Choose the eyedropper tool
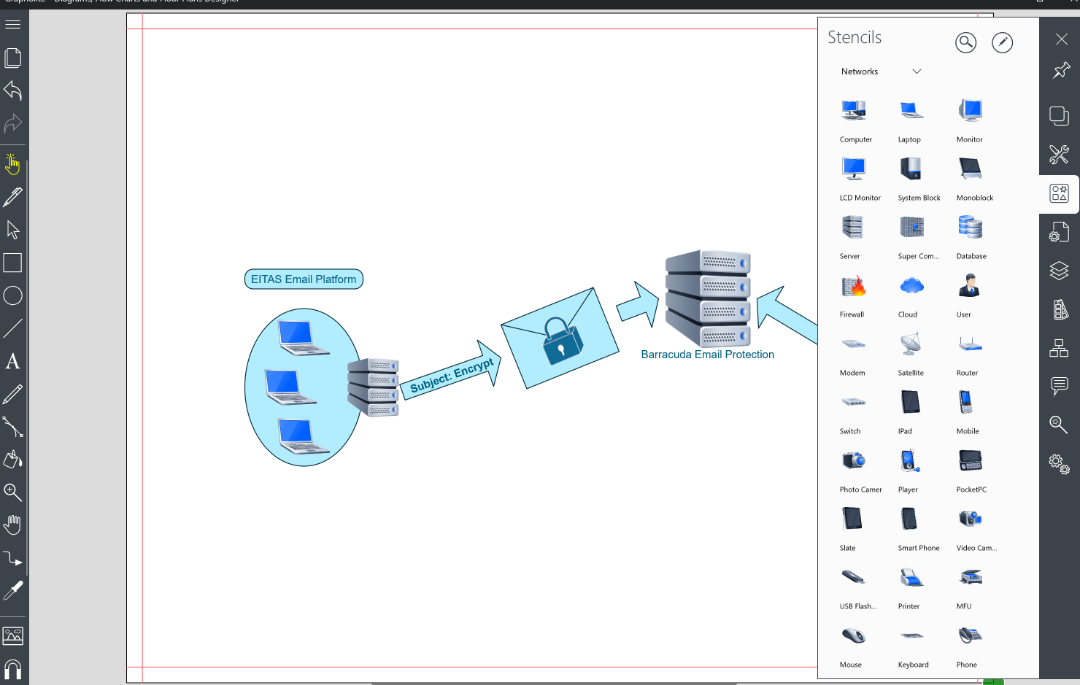The height and width of the screenshot is (685, 1080). [13, 590]
